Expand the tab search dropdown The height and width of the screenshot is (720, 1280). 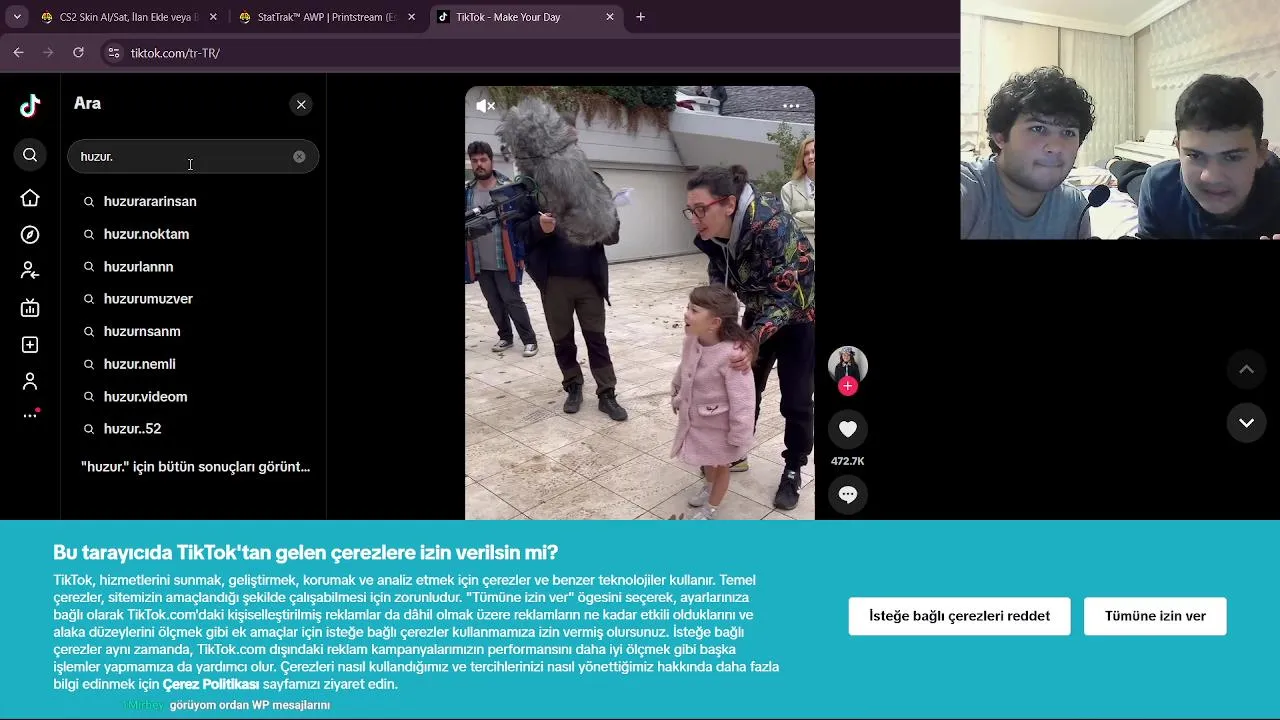point(17,17)
